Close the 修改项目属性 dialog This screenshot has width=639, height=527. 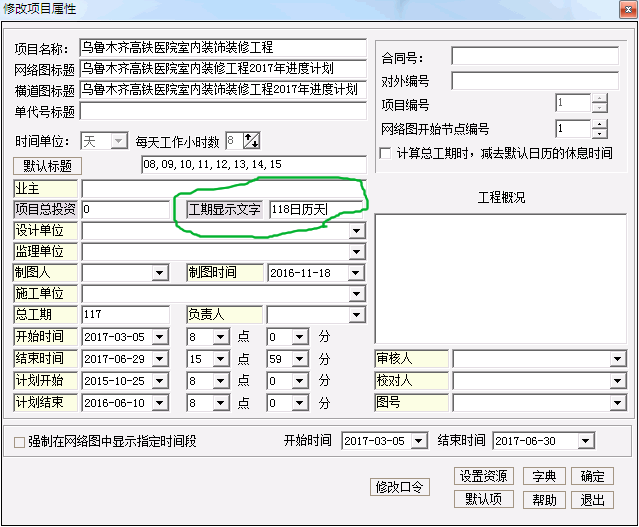628,9
